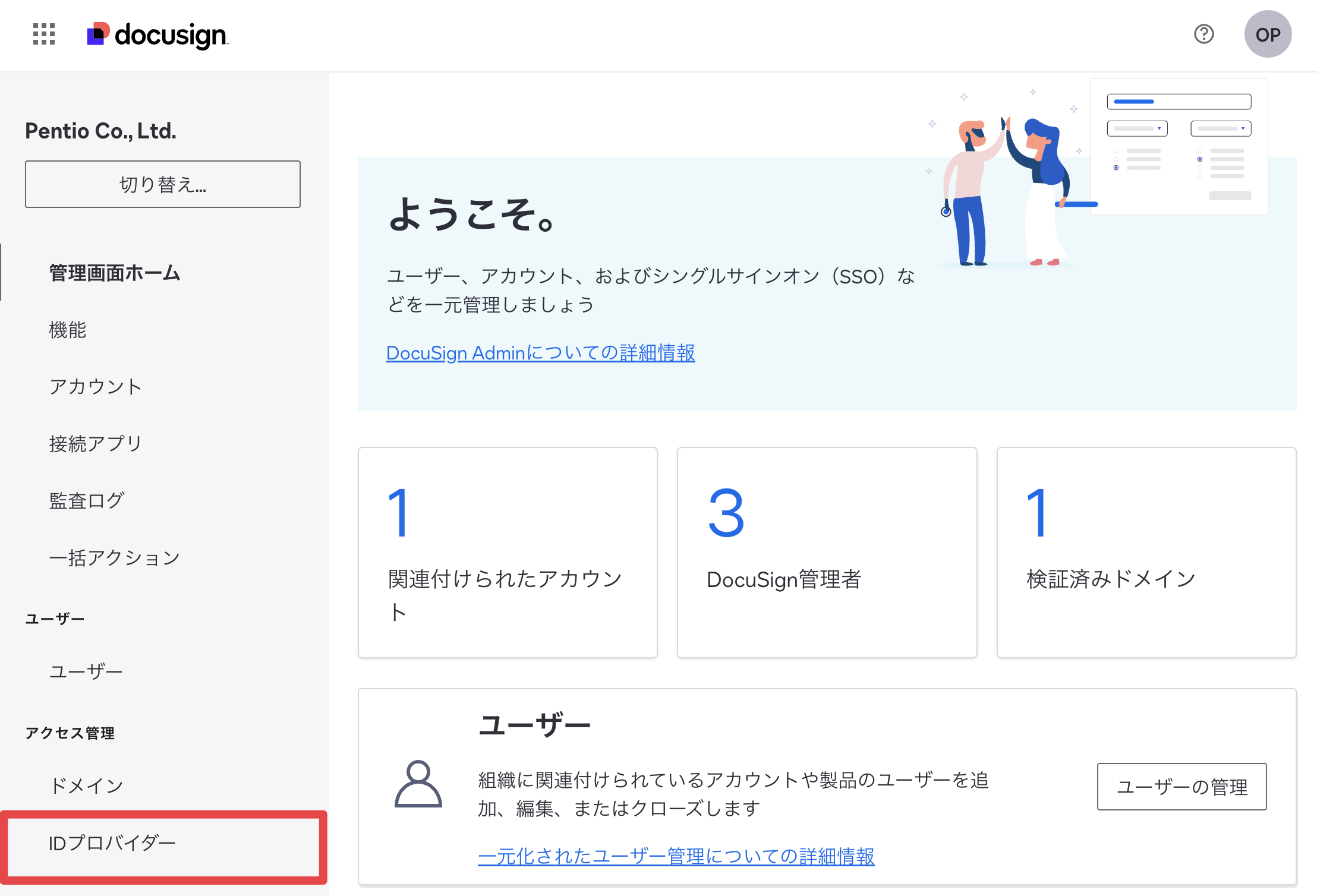1317x896 pixels.
Task: Click the 検証済みドメイン card
Action: tap(1146, 553)
